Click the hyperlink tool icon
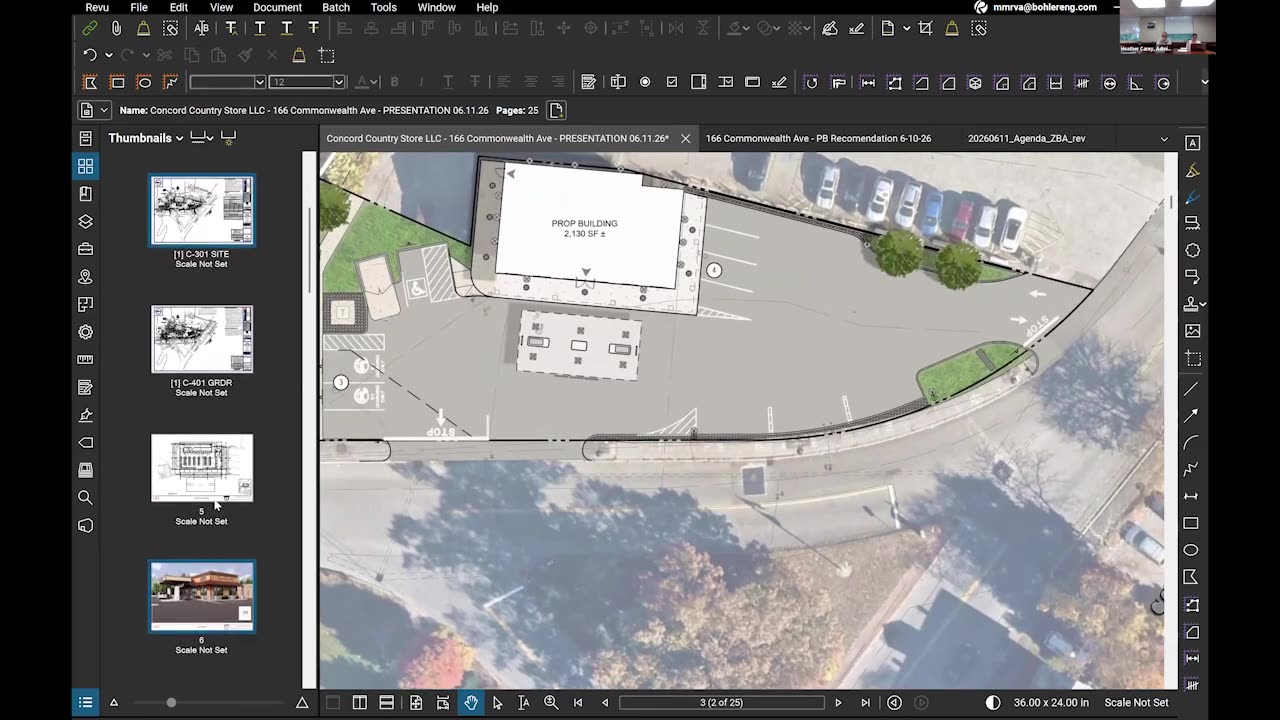Image resolution: width=1280 pixels, height=720 pixels. (90, 29)
